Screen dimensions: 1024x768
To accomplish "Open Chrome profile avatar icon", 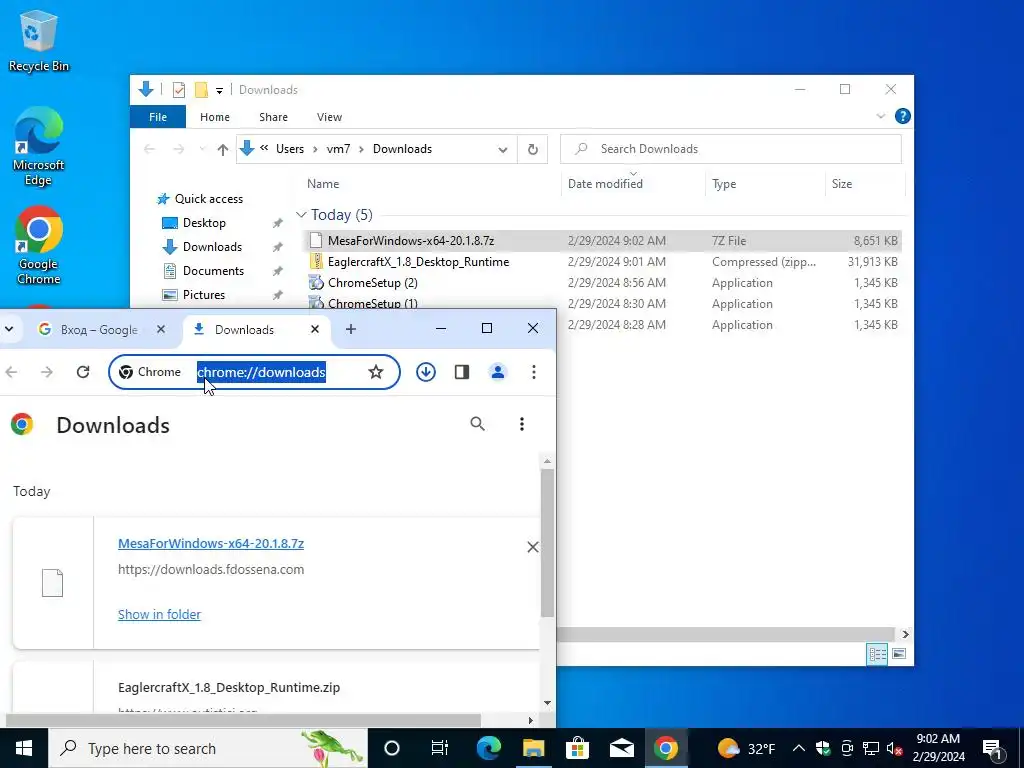I will click(x=498, y=372).
